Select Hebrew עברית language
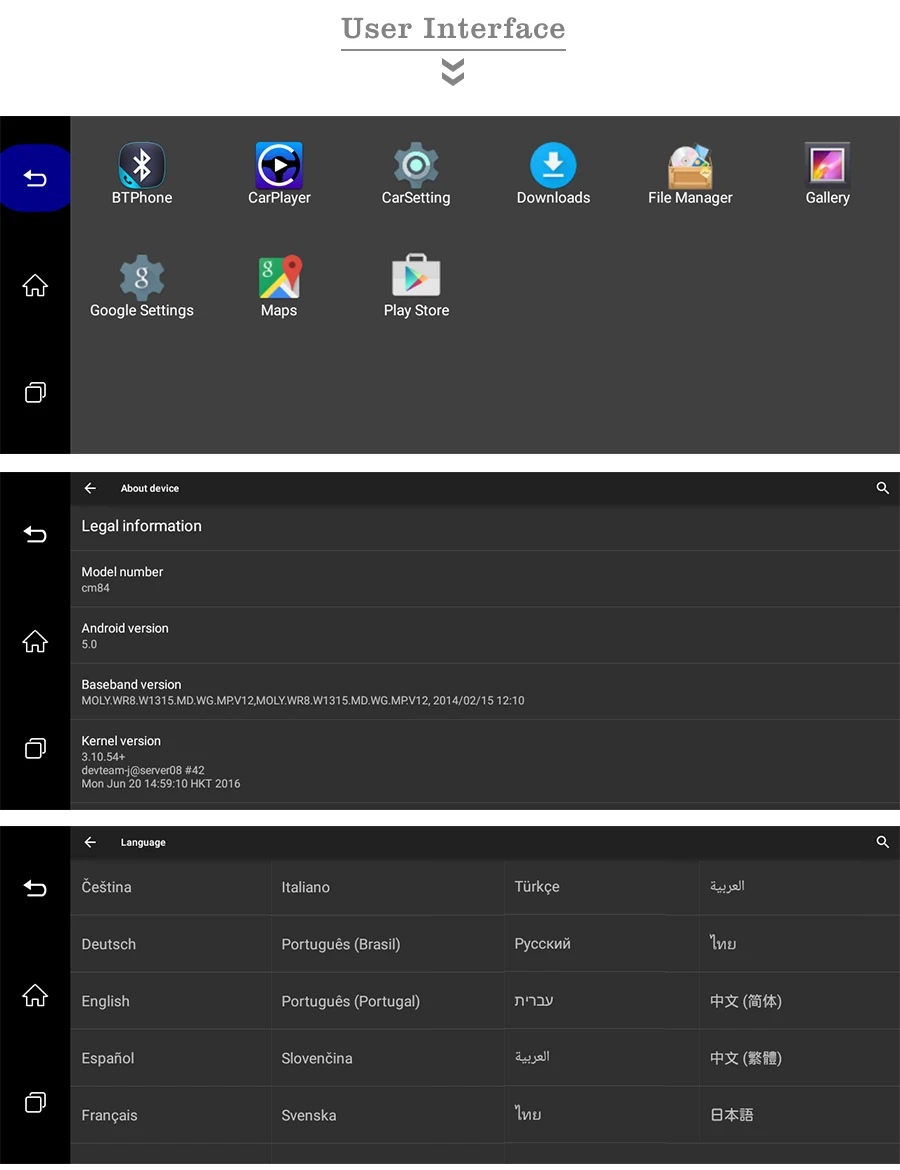 [x=601, y=1001]
